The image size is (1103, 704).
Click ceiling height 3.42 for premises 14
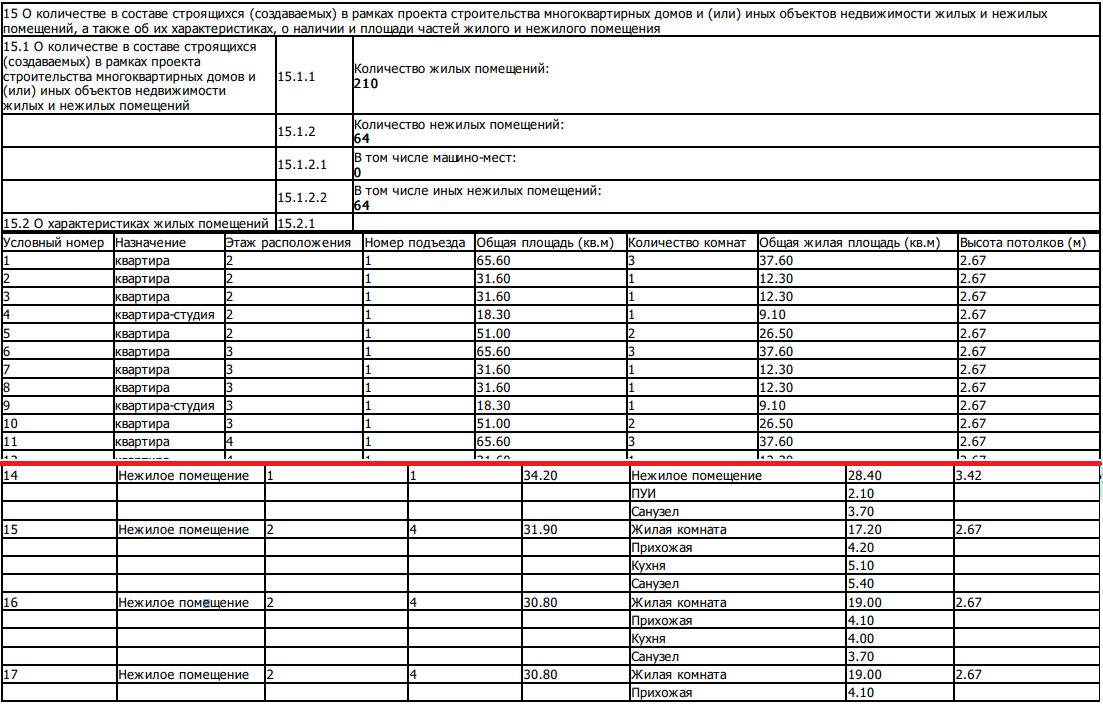(968, 475)
